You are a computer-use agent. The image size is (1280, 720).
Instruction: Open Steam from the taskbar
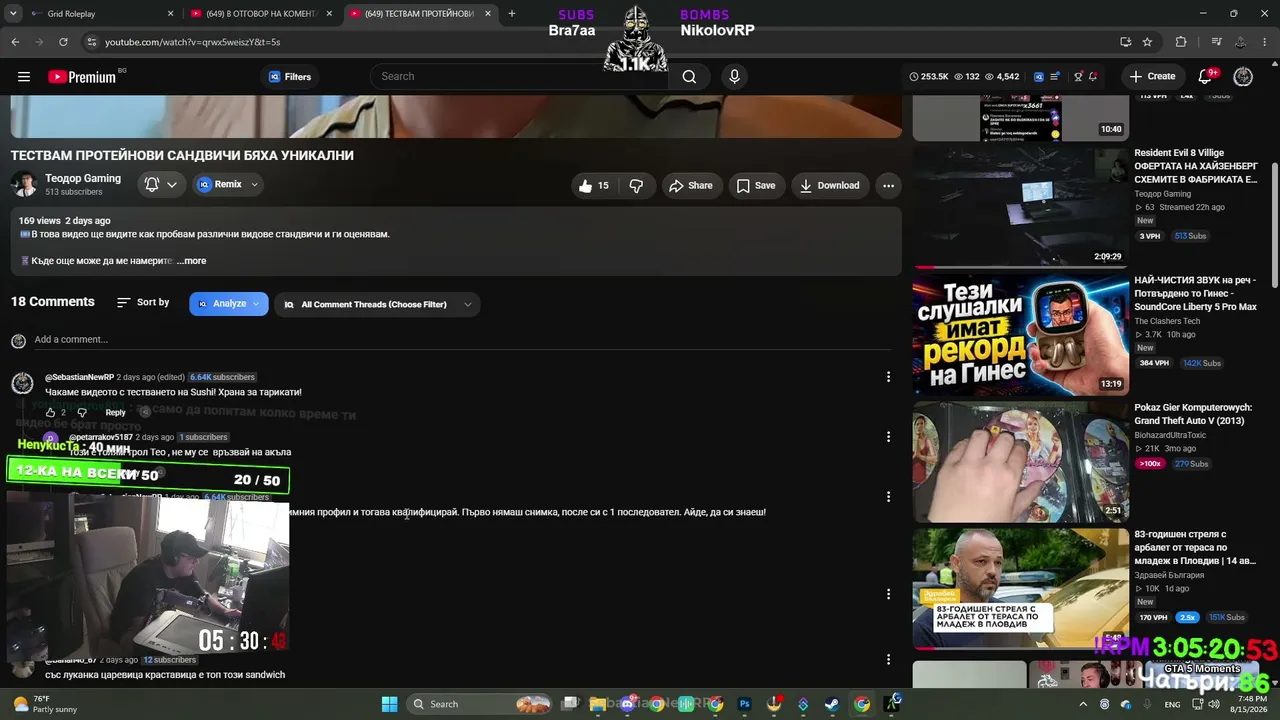point(832,704)
